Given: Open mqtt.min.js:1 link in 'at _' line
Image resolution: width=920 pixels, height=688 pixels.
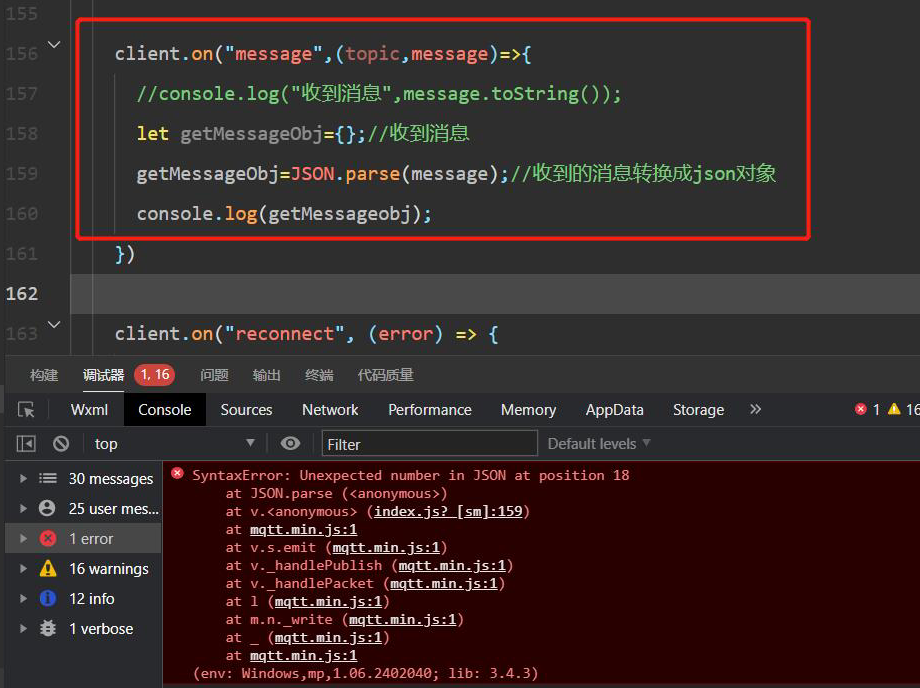Looking at the screenshot, I should 328,638.
